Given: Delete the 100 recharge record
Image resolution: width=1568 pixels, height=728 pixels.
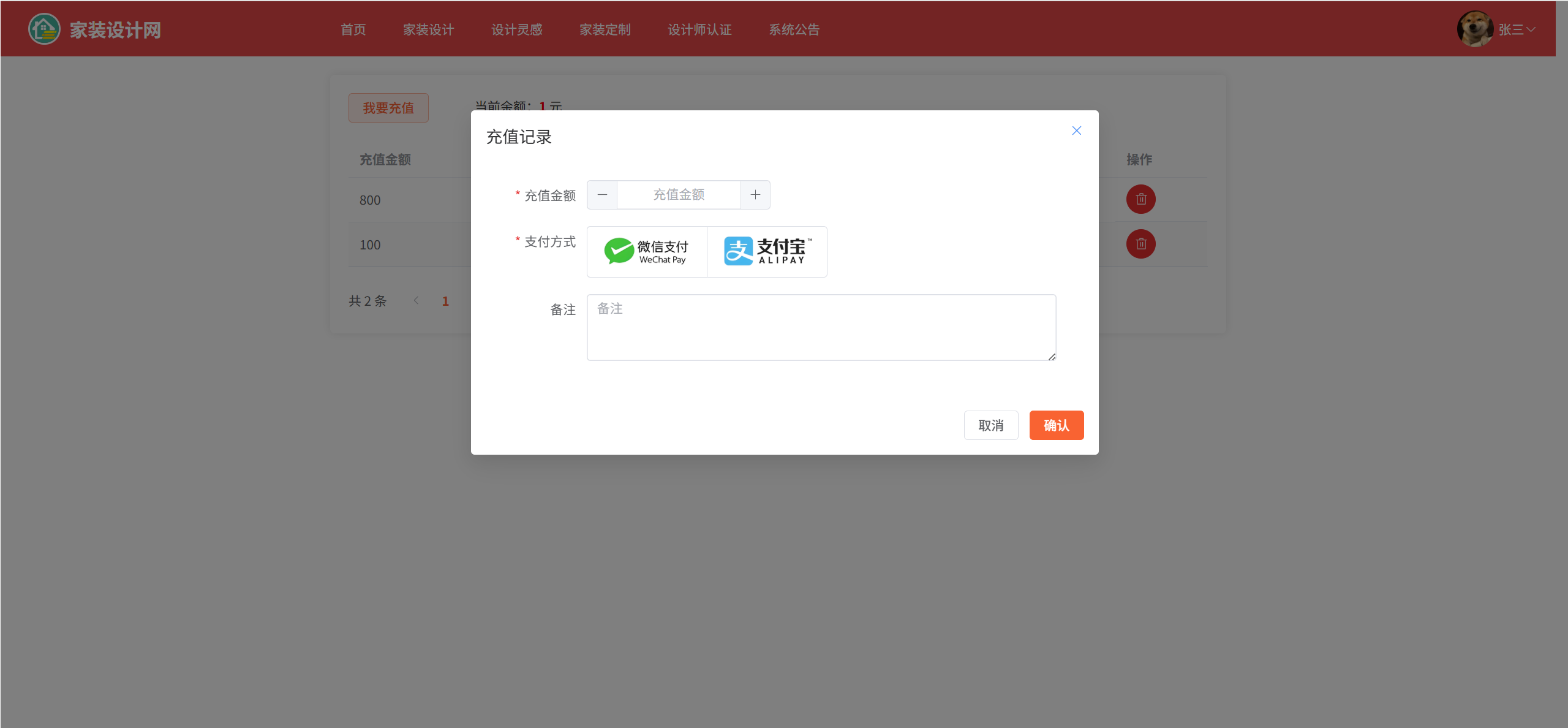Looking at the screenshot, I should click(1140, 244).
